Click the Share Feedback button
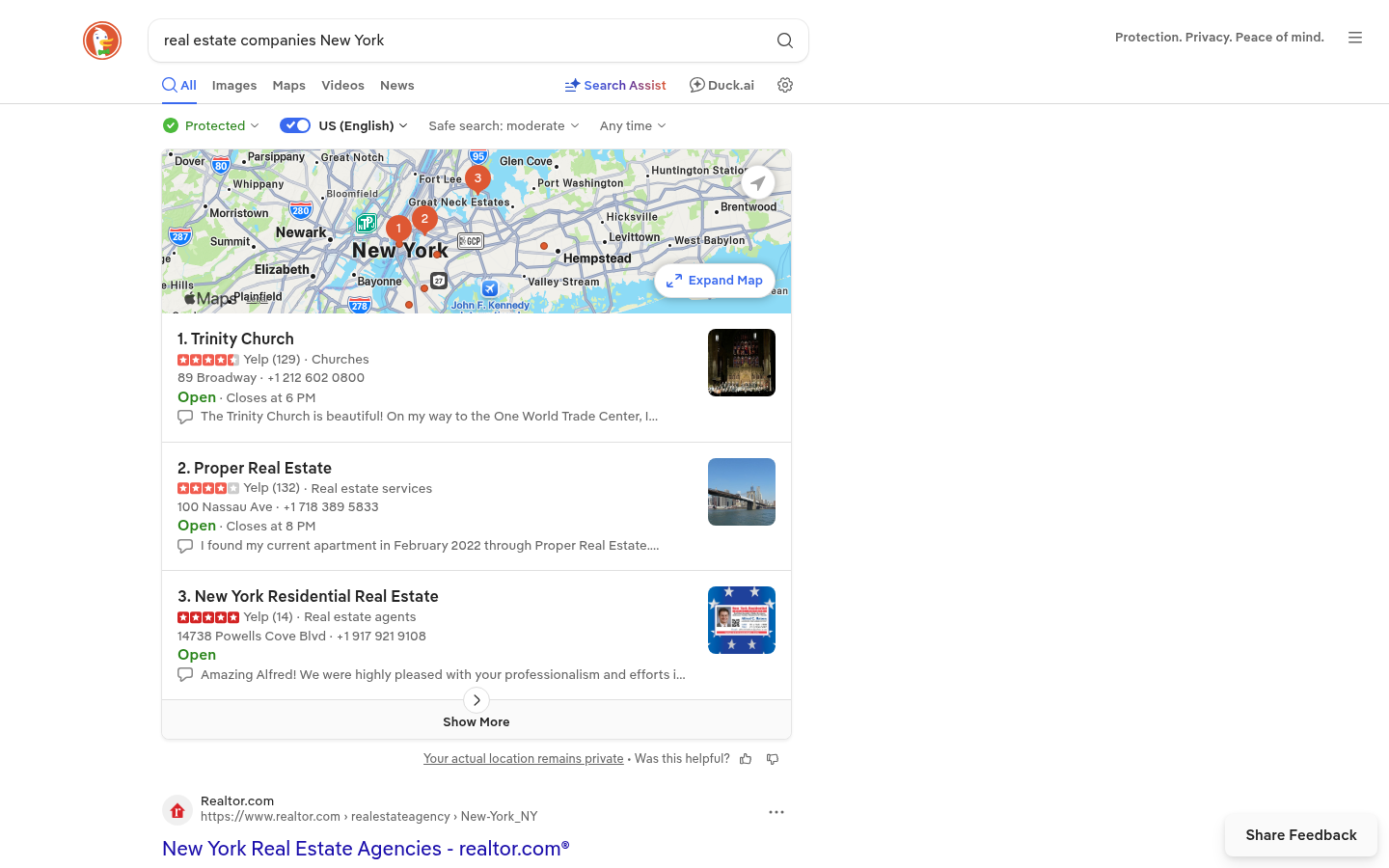This screenshot has height=868, width=1389. 1301,835
